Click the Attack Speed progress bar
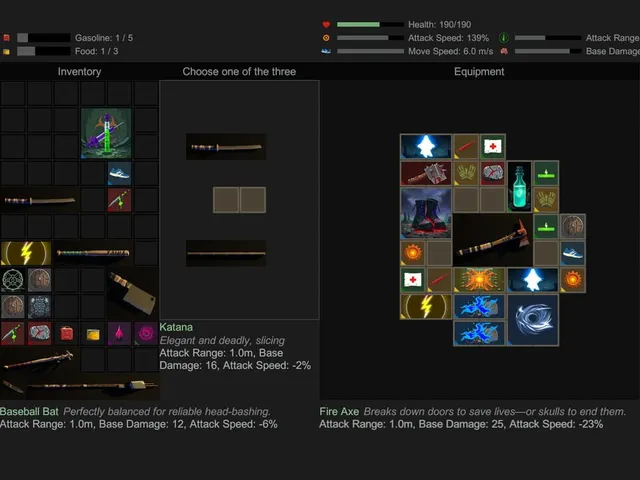640x480 pixels. [371, 38]
